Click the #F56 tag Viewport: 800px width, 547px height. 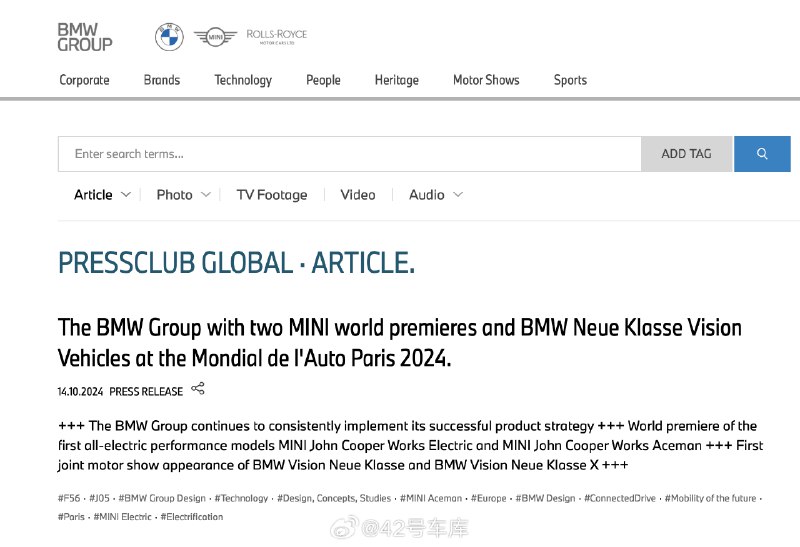point(69,498)
